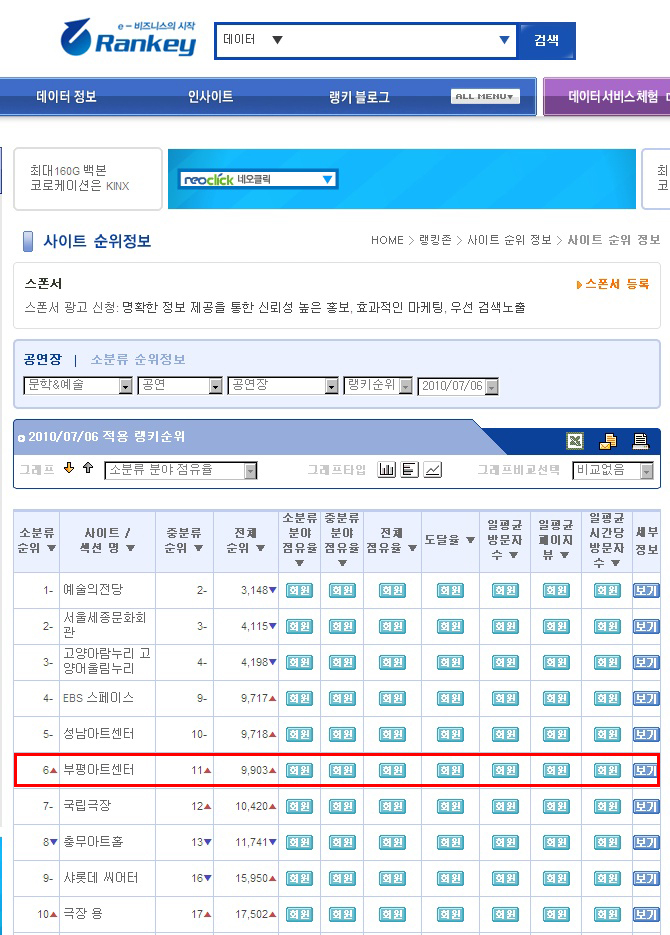Image resolution: width=670 pixels, height=935 pixels.
Task: Switch to 소분류 순위정보 tab
Action: tap(138, 360)
